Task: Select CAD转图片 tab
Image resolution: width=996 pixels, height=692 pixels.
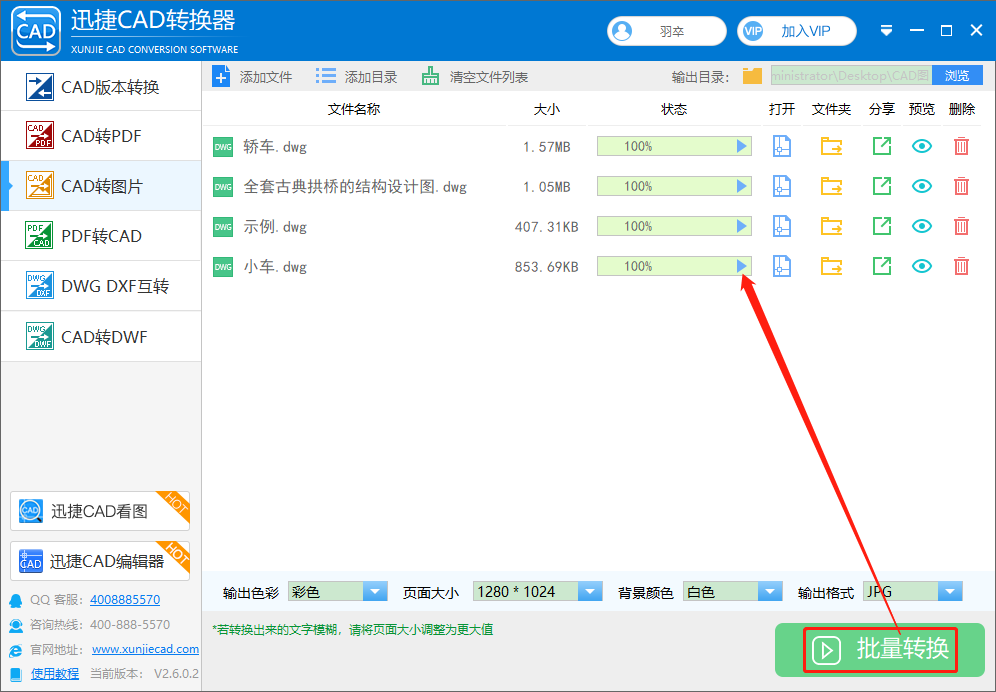Action: [x=102, y=186]
